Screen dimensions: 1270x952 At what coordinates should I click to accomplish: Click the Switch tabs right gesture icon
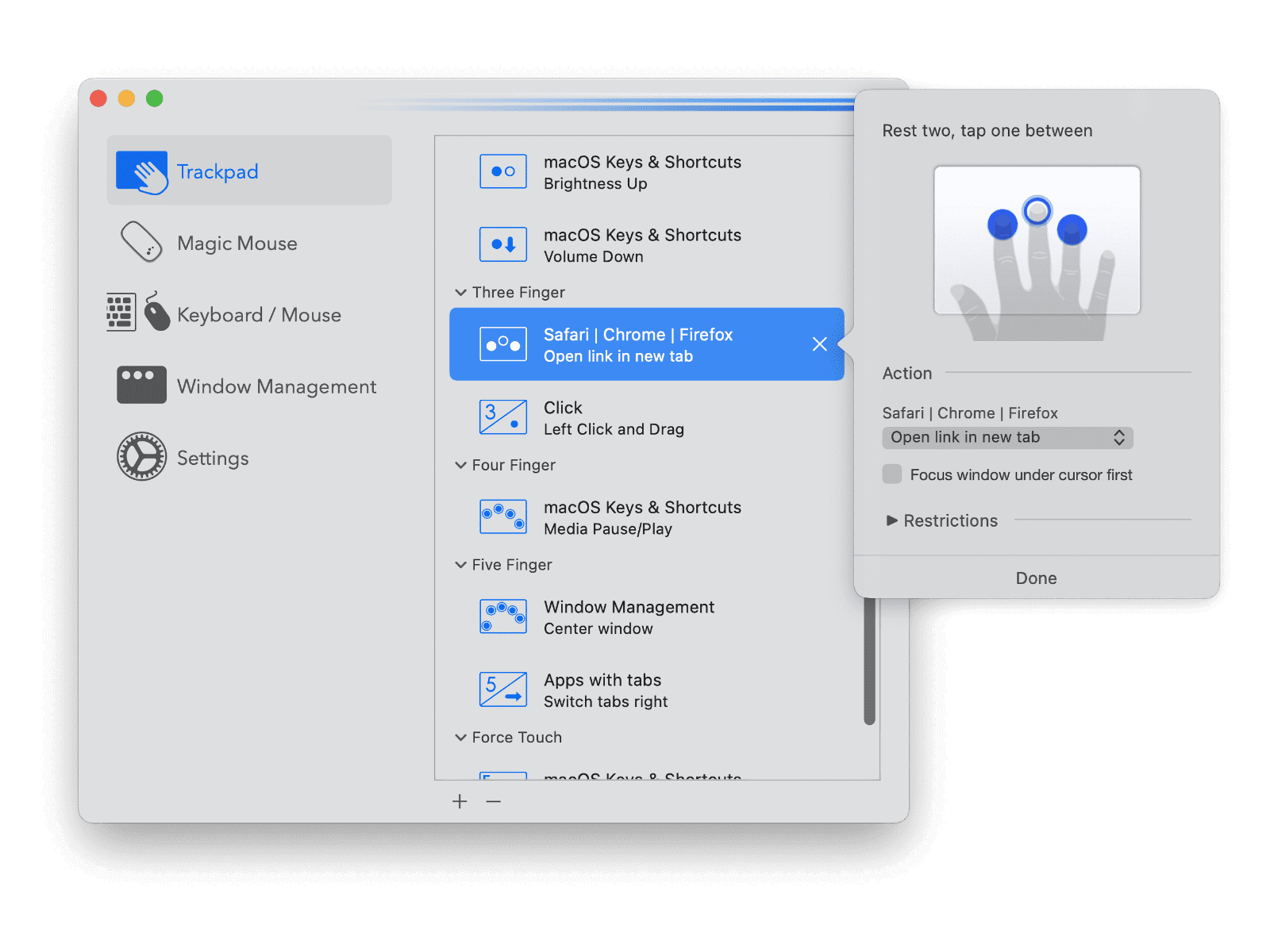pyautogui.click(x=503, y=689)
